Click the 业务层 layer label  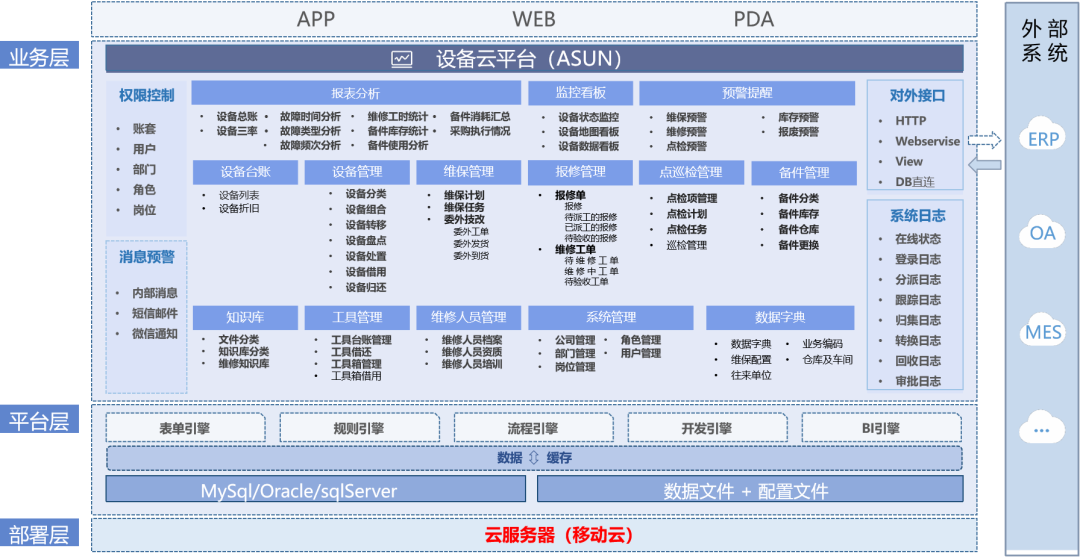(x=40, y=57)
